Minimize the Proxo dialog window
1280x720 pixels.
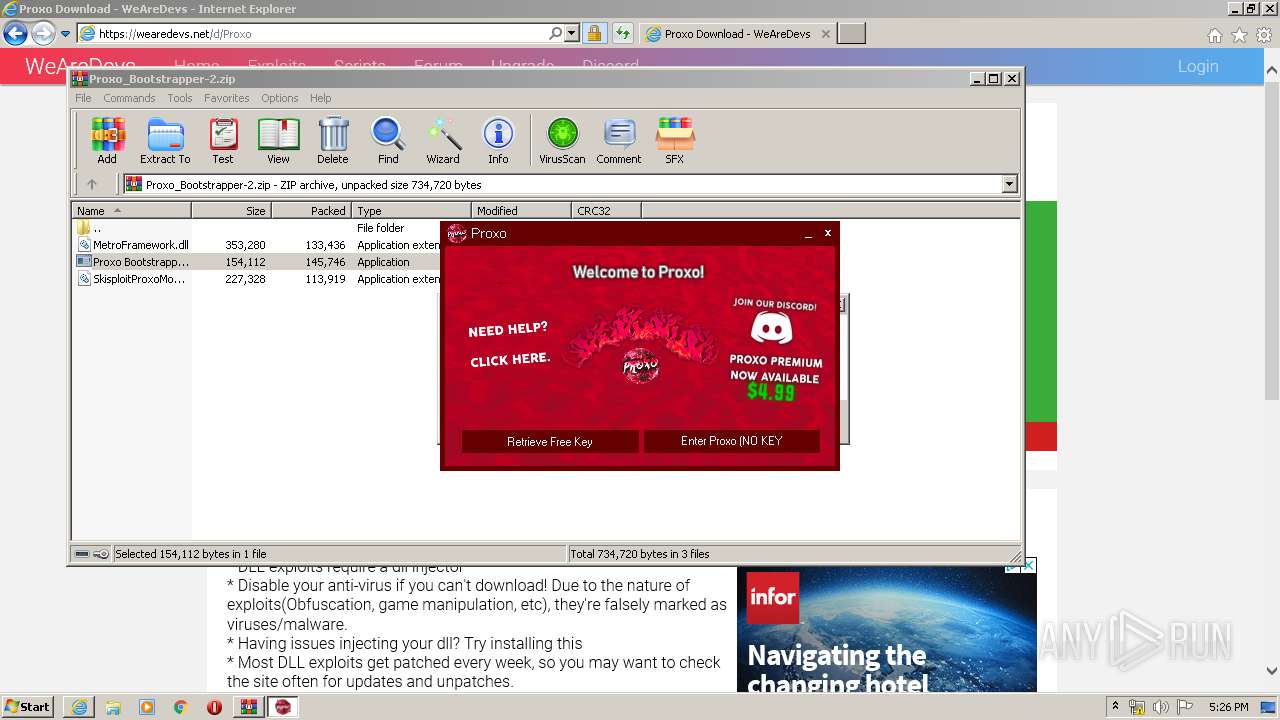808,233
